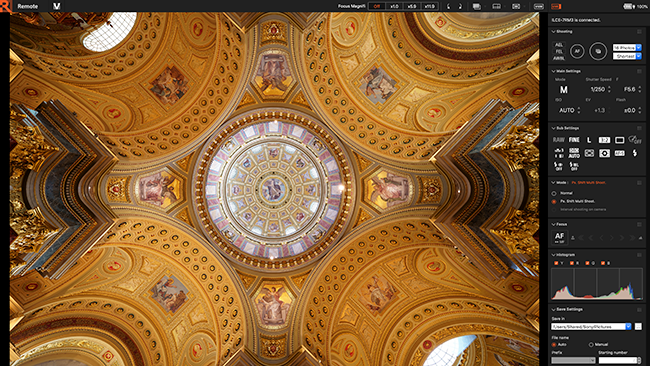Click the 3:2 aspect ratio icon

click(x=604, y=140)
